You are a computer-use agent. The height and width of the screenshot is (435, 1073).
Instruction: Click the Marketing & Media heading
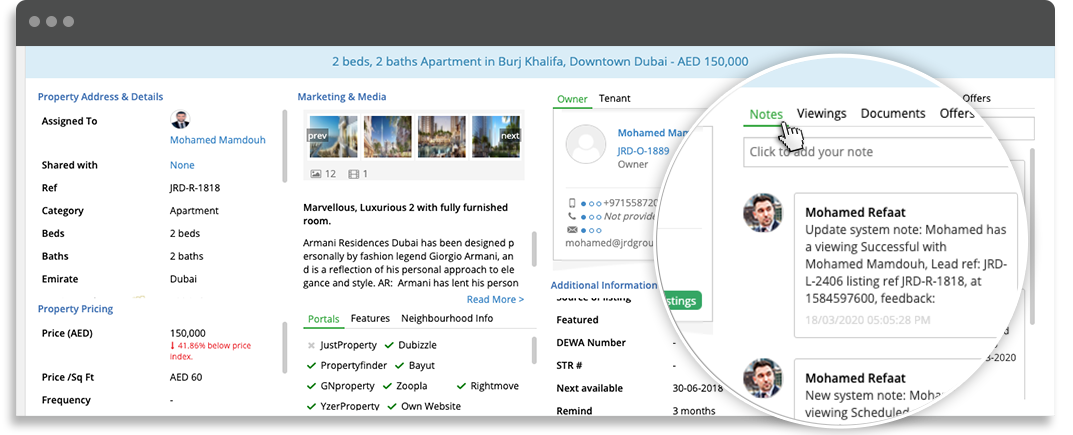(x=342, y=97)
